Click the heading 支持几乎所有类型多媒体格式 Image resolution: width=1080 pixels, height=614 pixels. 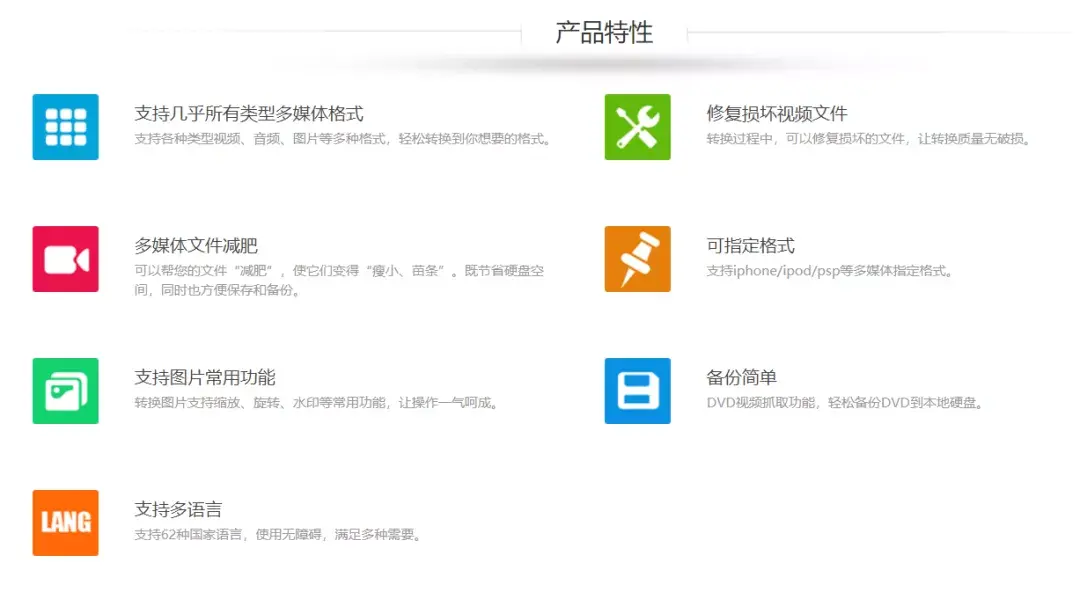pos(249,114)
